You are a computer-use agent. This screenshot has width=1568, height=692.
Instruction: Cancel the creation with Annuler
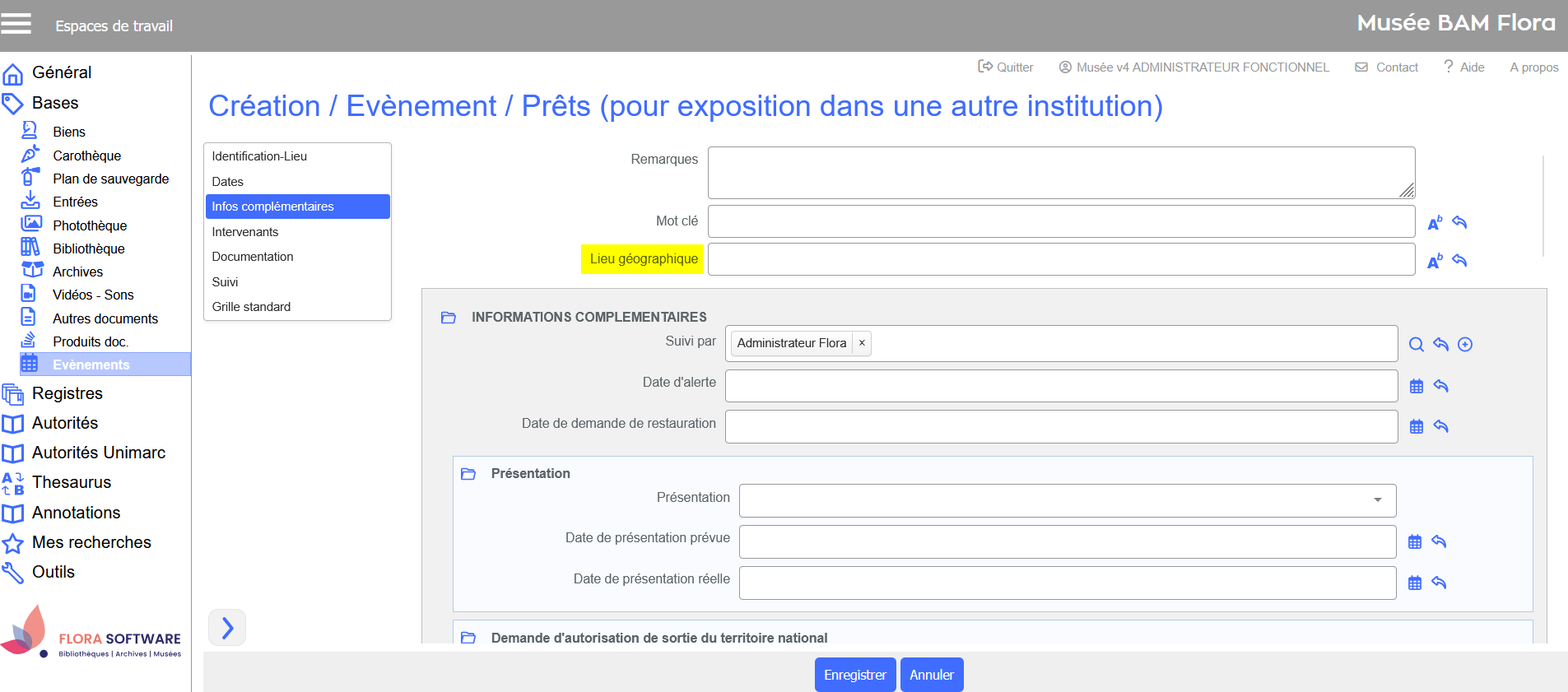pos(932,675)
